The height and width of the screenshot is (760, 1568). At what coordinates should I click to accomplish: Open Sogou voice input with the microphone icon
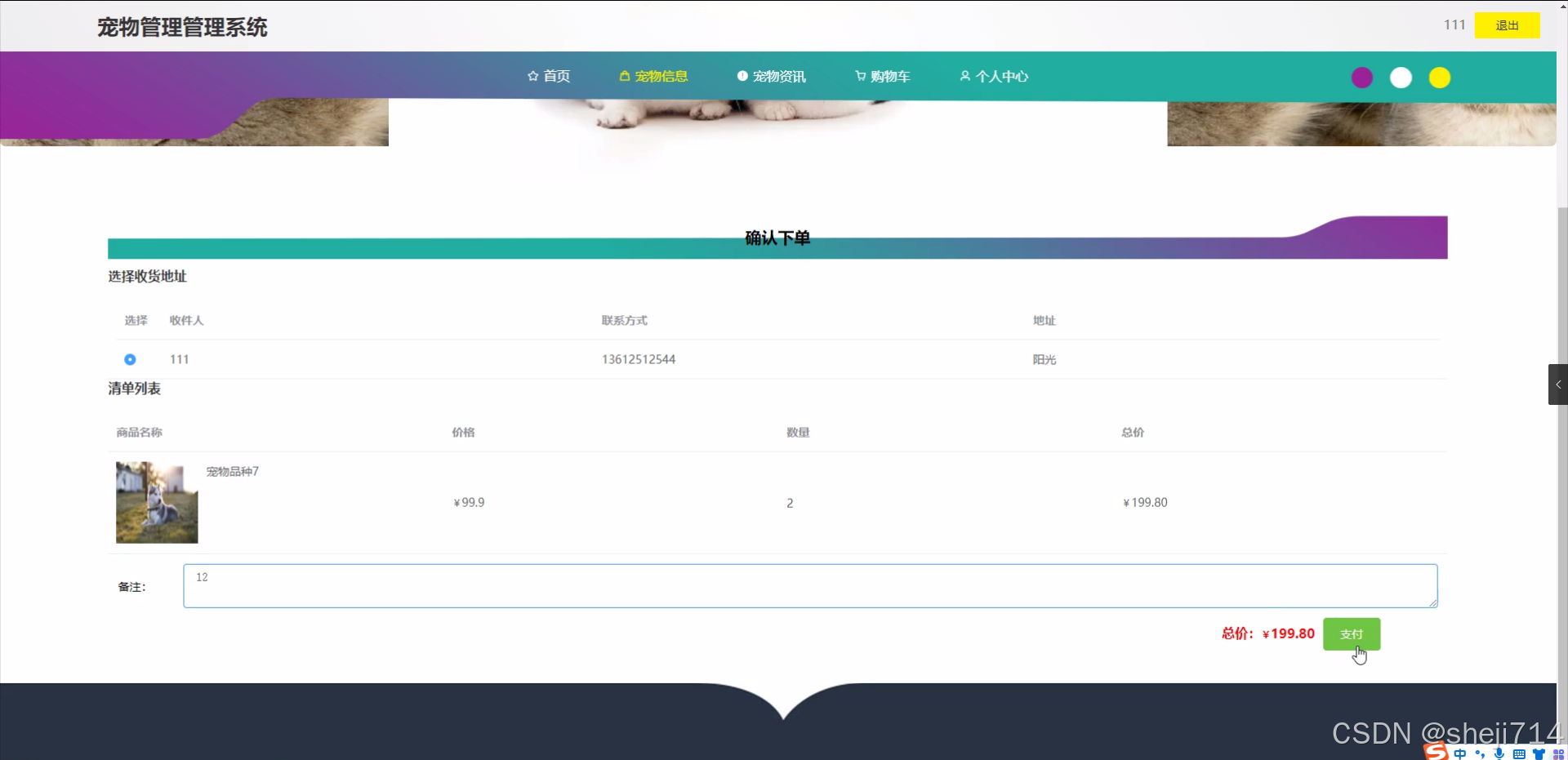click(1499, 753)
